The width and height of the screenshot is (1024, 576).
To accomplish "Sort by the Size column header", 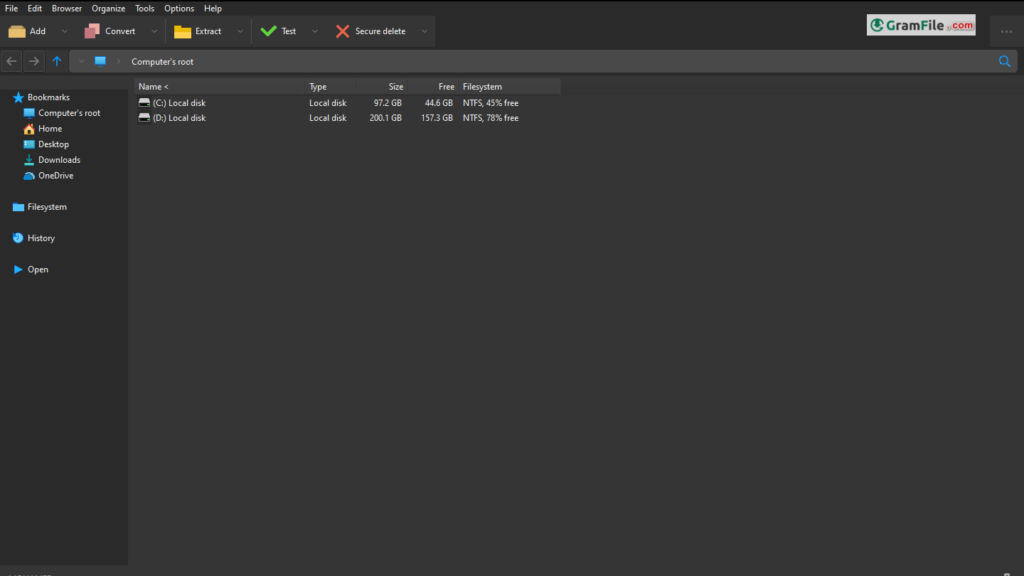I will click(396, 87).
